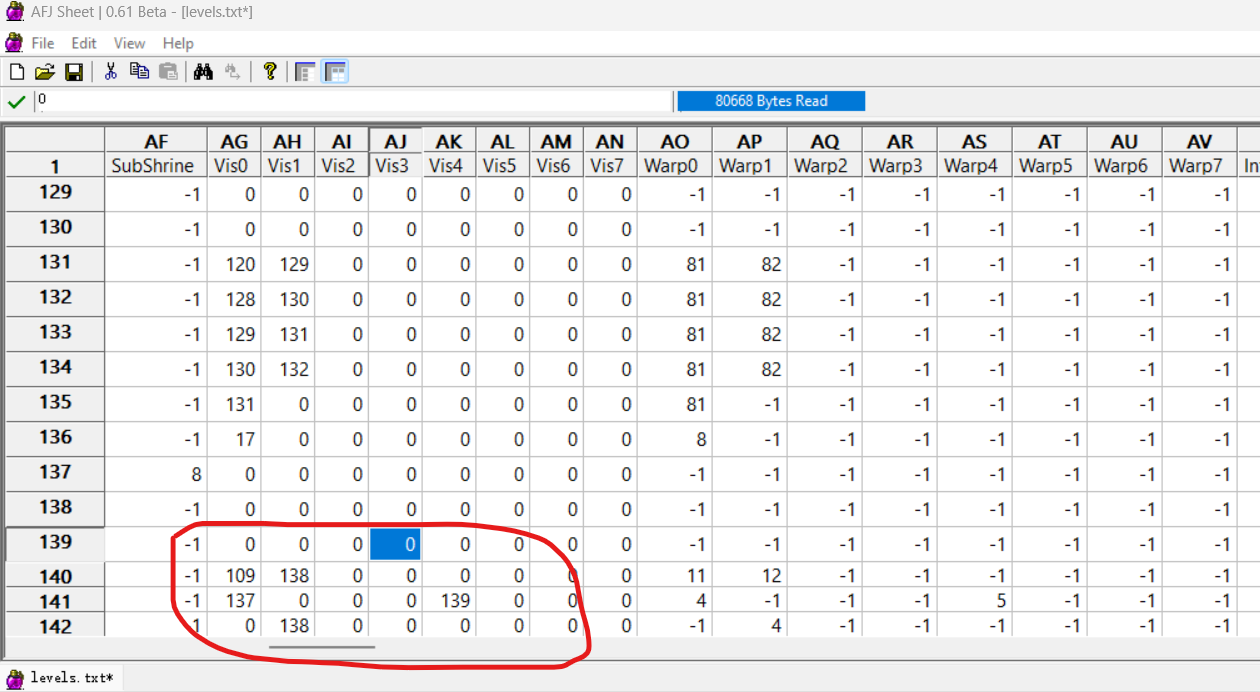Create a new sheet with the New icon
This screenshot has height=692, width=1260.
click(16, 72)
